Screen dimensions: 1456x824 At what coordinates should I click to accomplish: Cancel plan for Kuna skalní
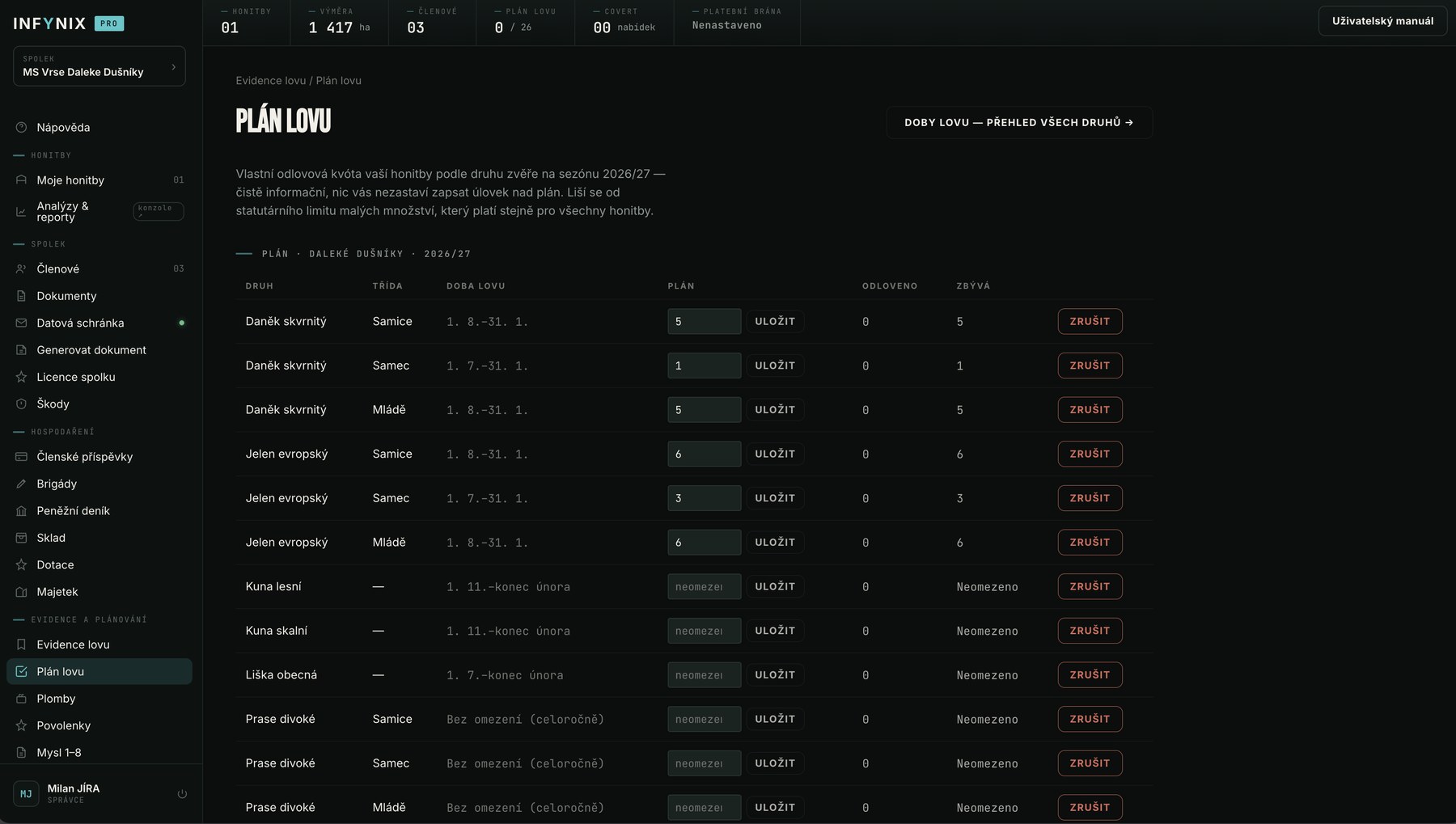pos(1090,631)
